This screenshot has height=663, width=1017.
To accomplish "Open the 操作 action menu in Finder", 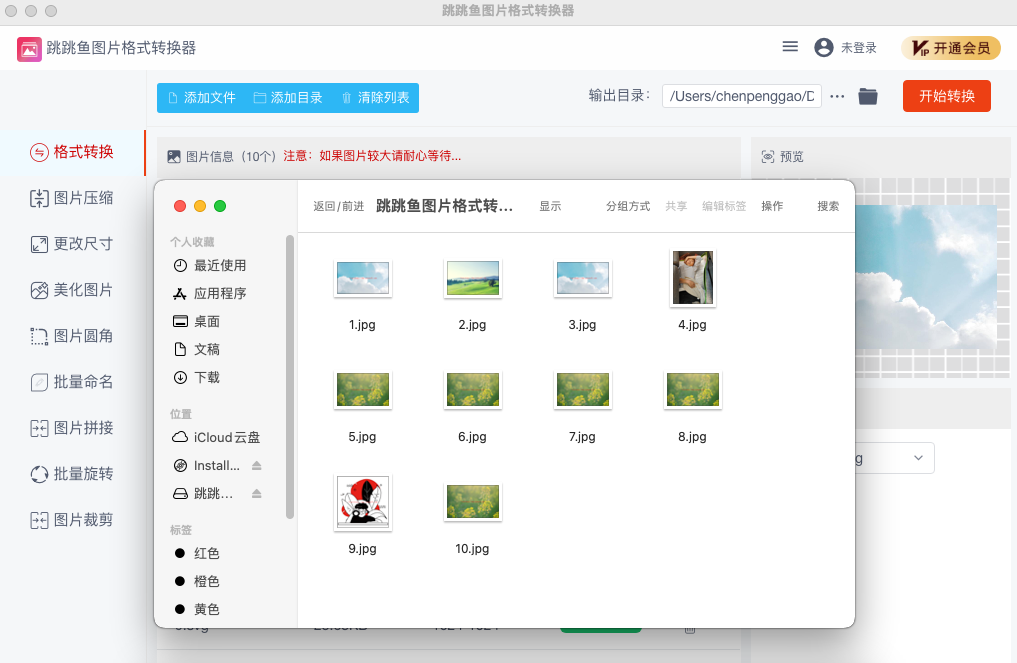I will [x=772, y=206].
